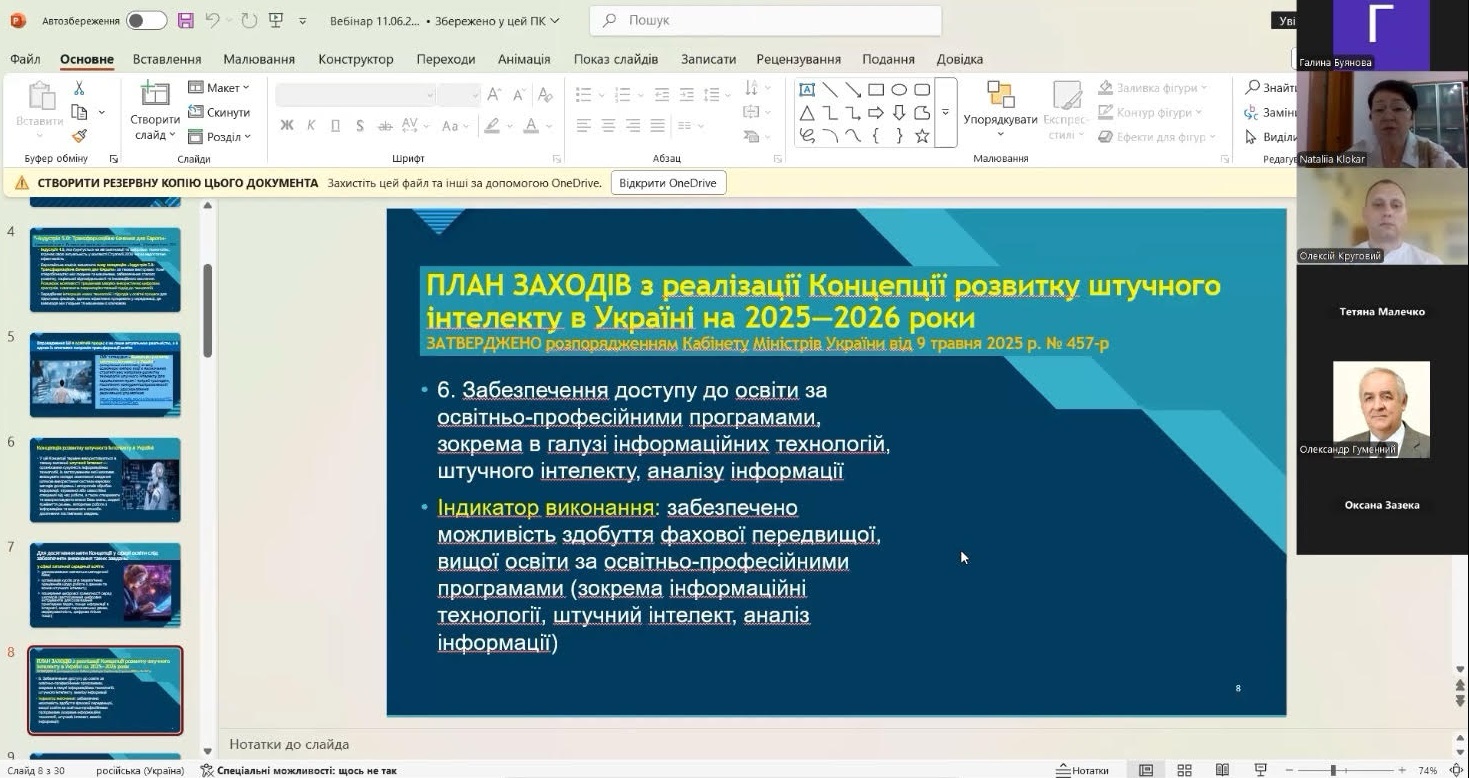This screenshot has height=778, width=1469.
Task: Select the rectangle shape
Action: pyautogui.click(x=876, y=89)
